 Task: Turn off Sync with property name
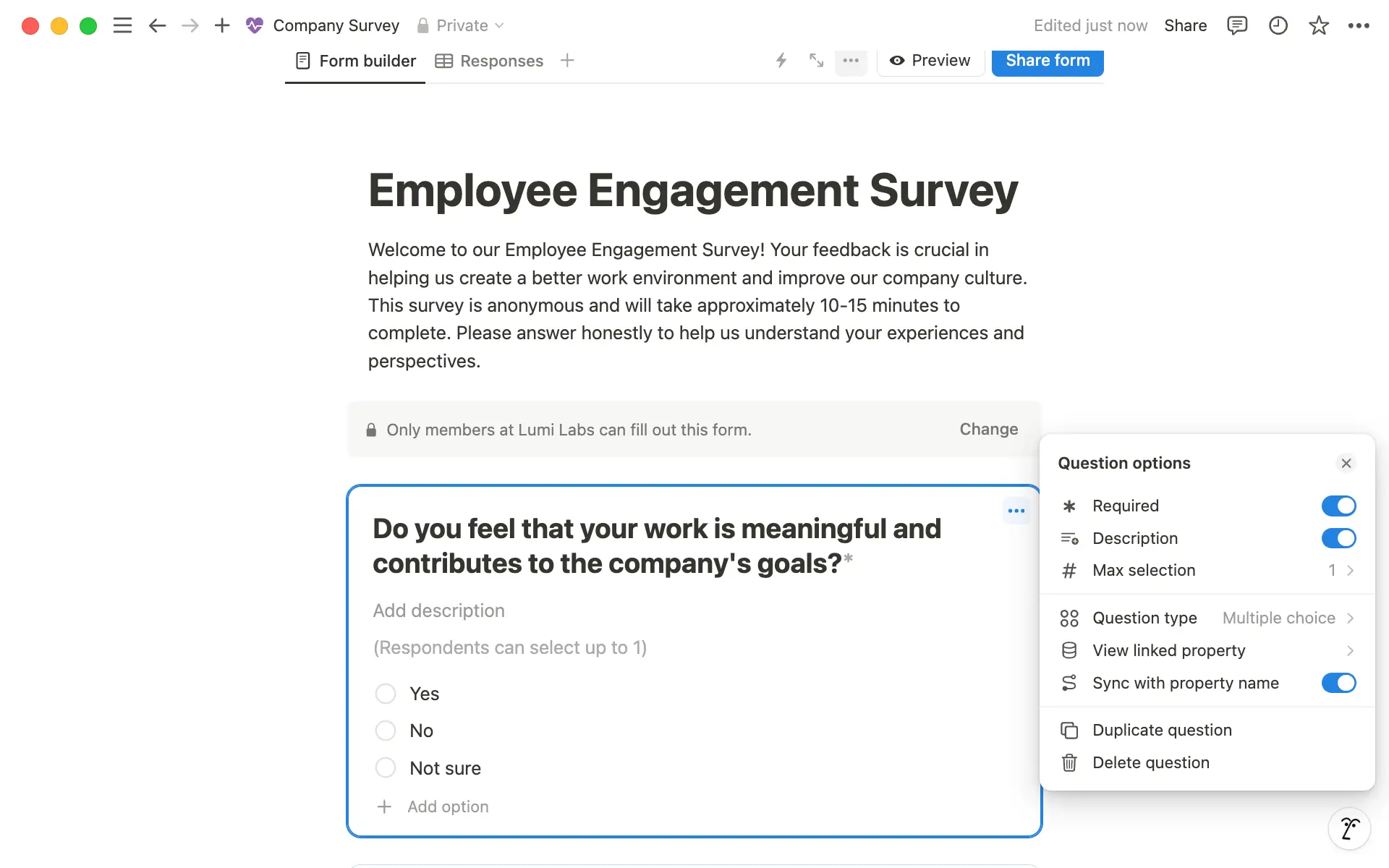point(1338,683)
